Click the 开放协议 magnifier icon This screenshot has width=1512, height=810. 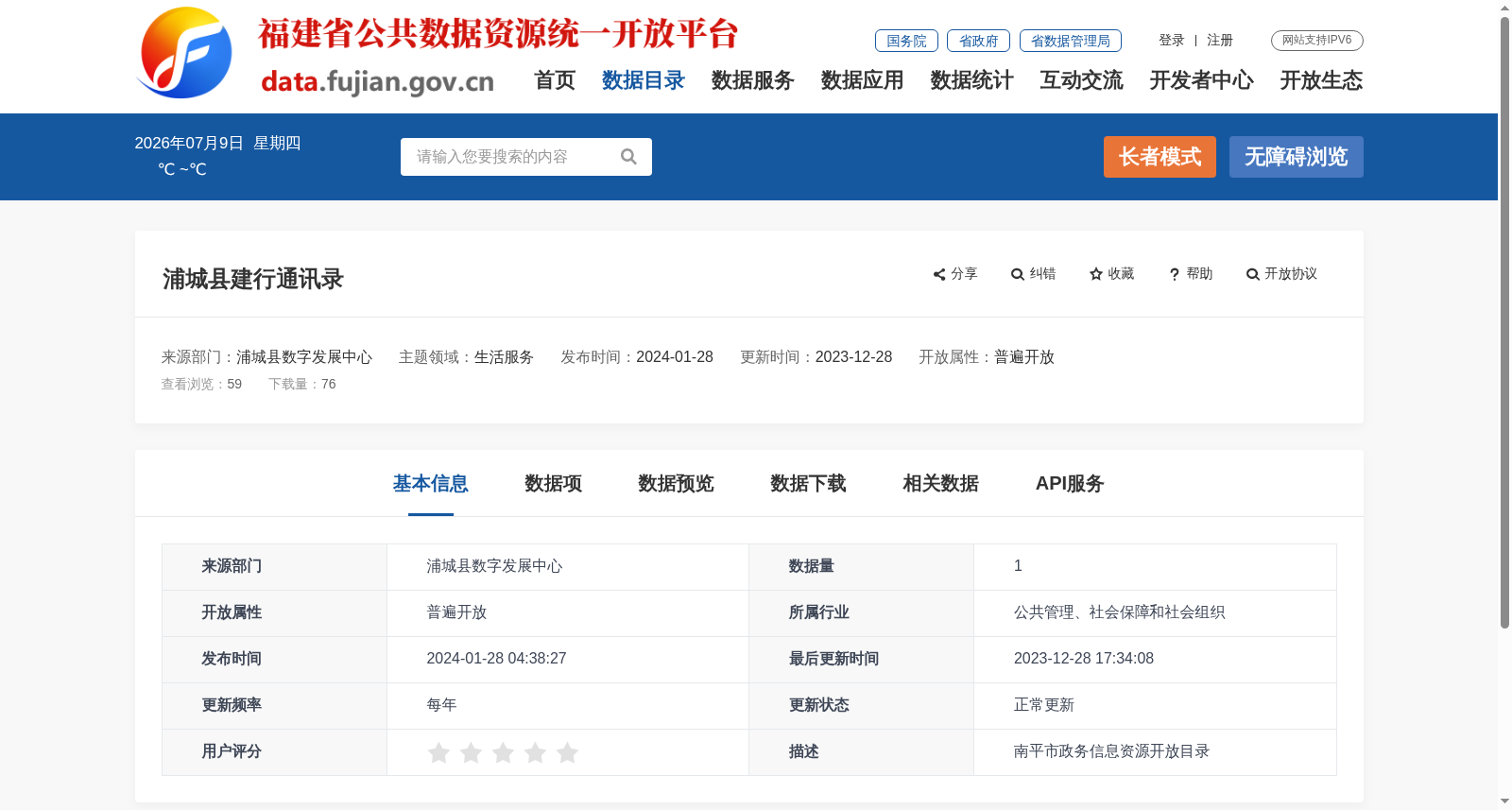coord(1253,274)
